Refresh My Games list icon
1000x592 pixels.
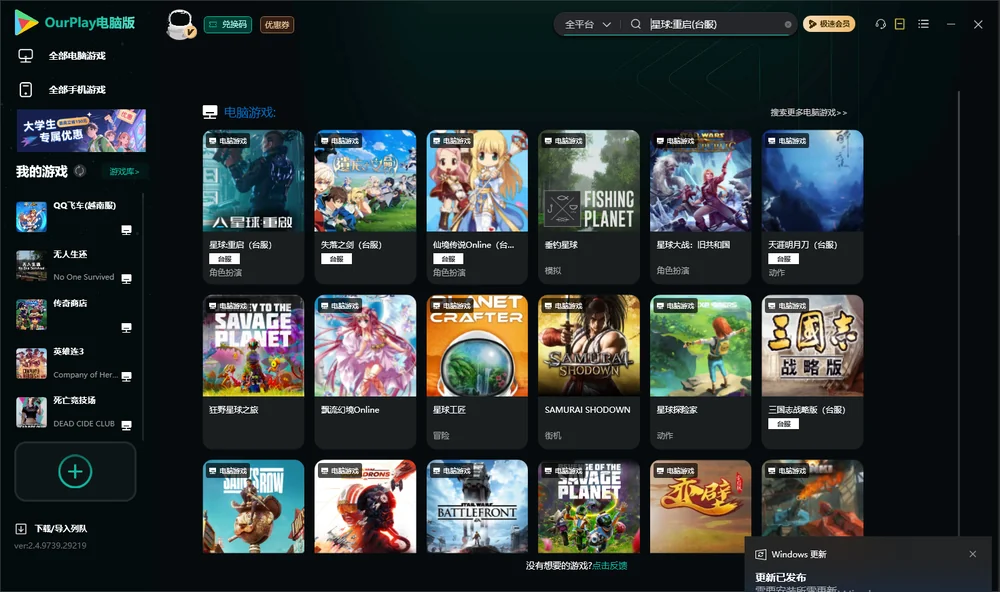click(80, 171)
